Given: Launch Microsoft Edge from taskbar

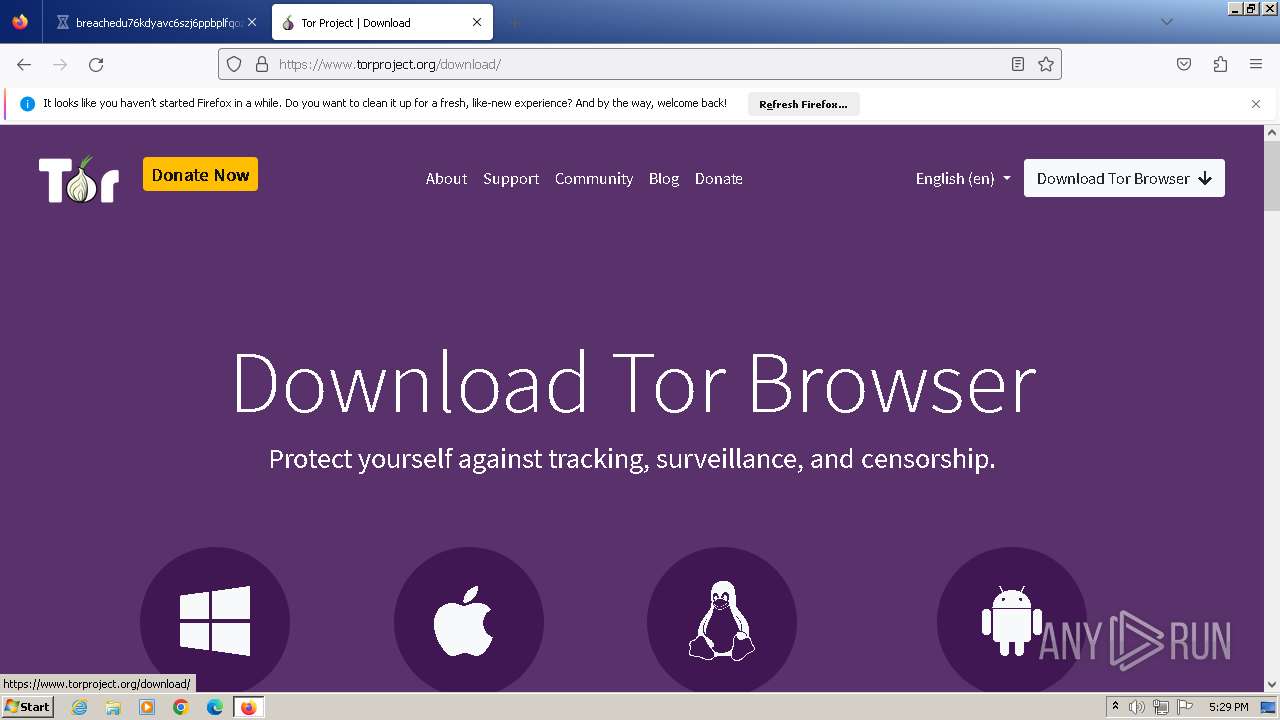Looking at the screenshot, I should coord(215,707).
